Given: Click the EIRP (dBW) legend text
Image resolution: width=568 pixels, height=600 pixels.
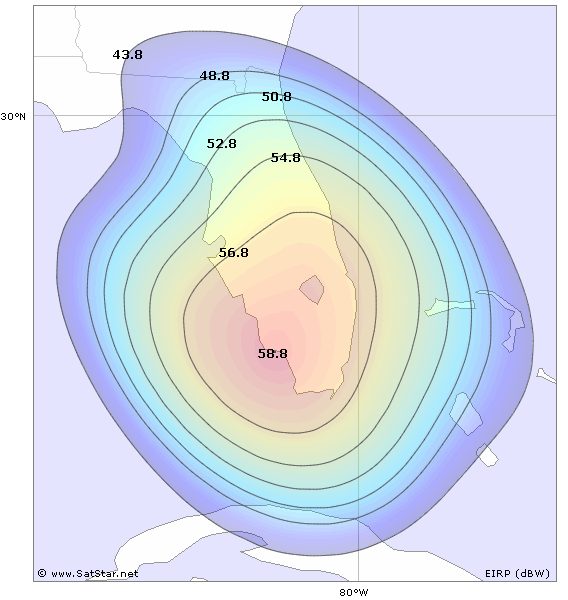Looking at the screenshot, I should tap(517, 574).
